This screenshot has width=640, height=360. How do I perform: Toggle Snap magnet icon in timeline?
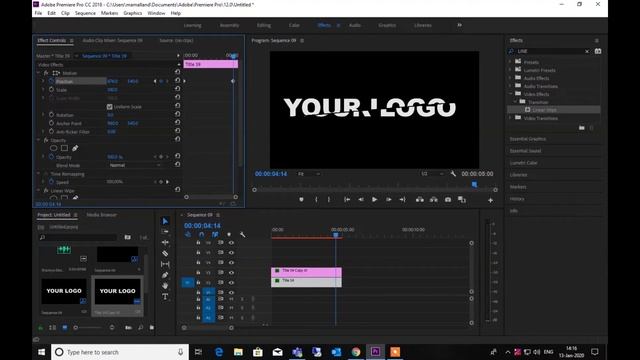point(202,235)
